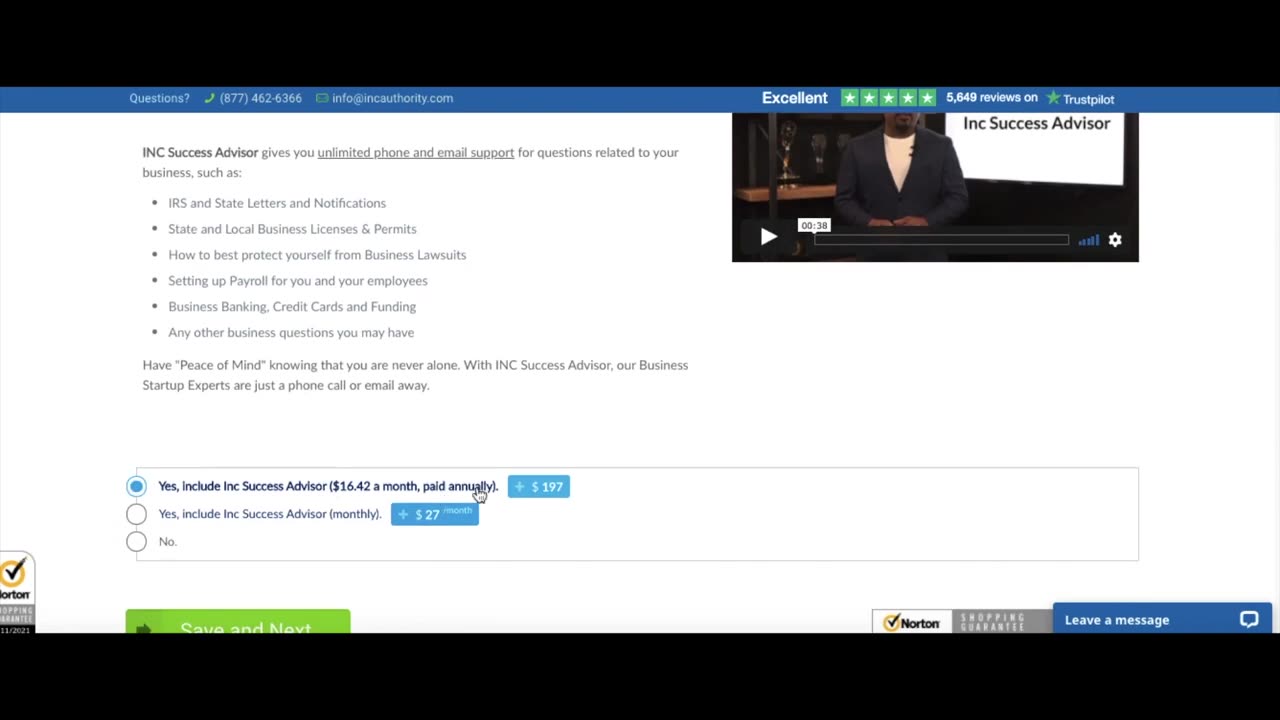Open video settings gear icon

pyautogui.click(x=1115, y=240)
